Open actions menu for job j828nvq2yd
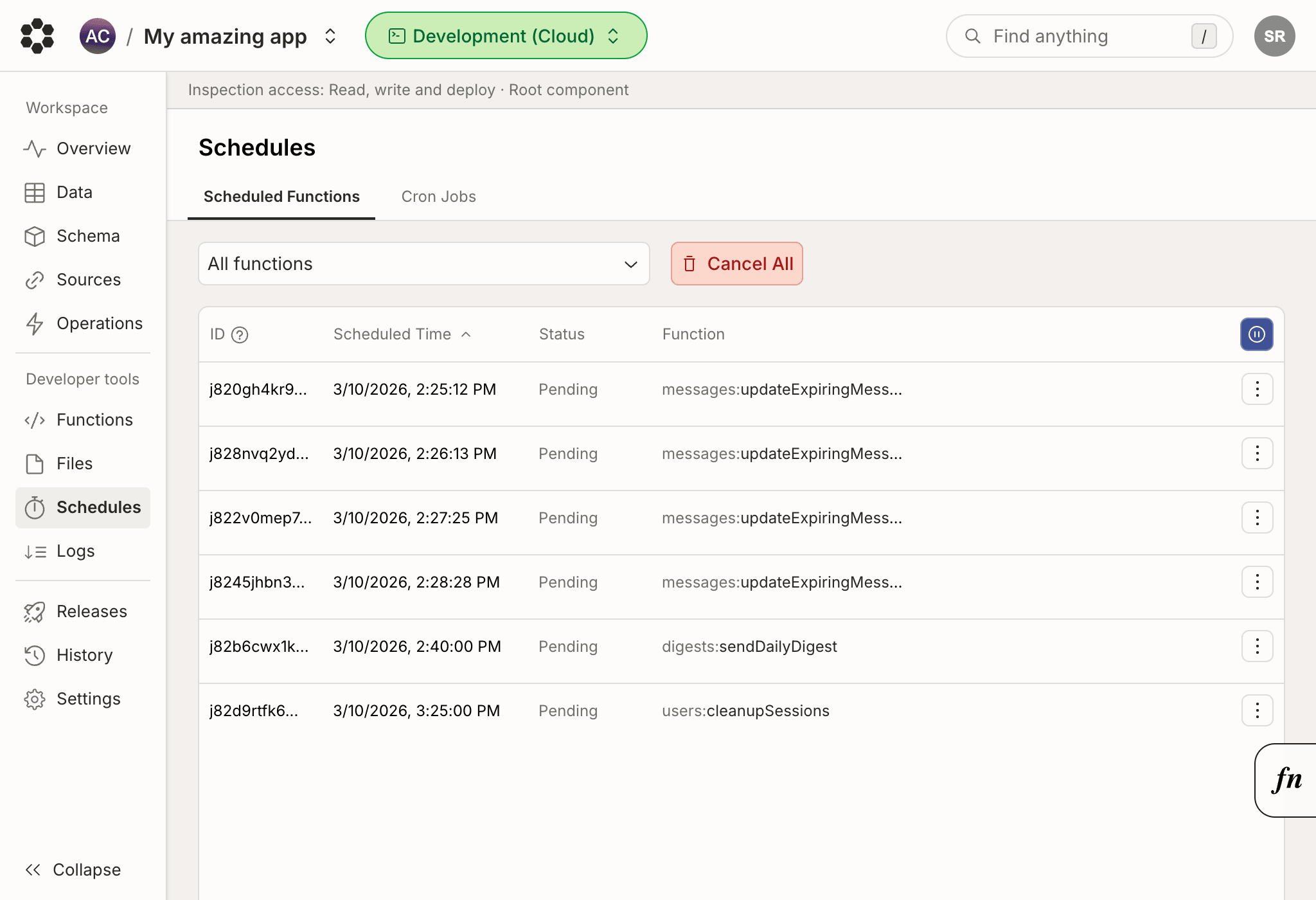 (x=1257, y=453)
